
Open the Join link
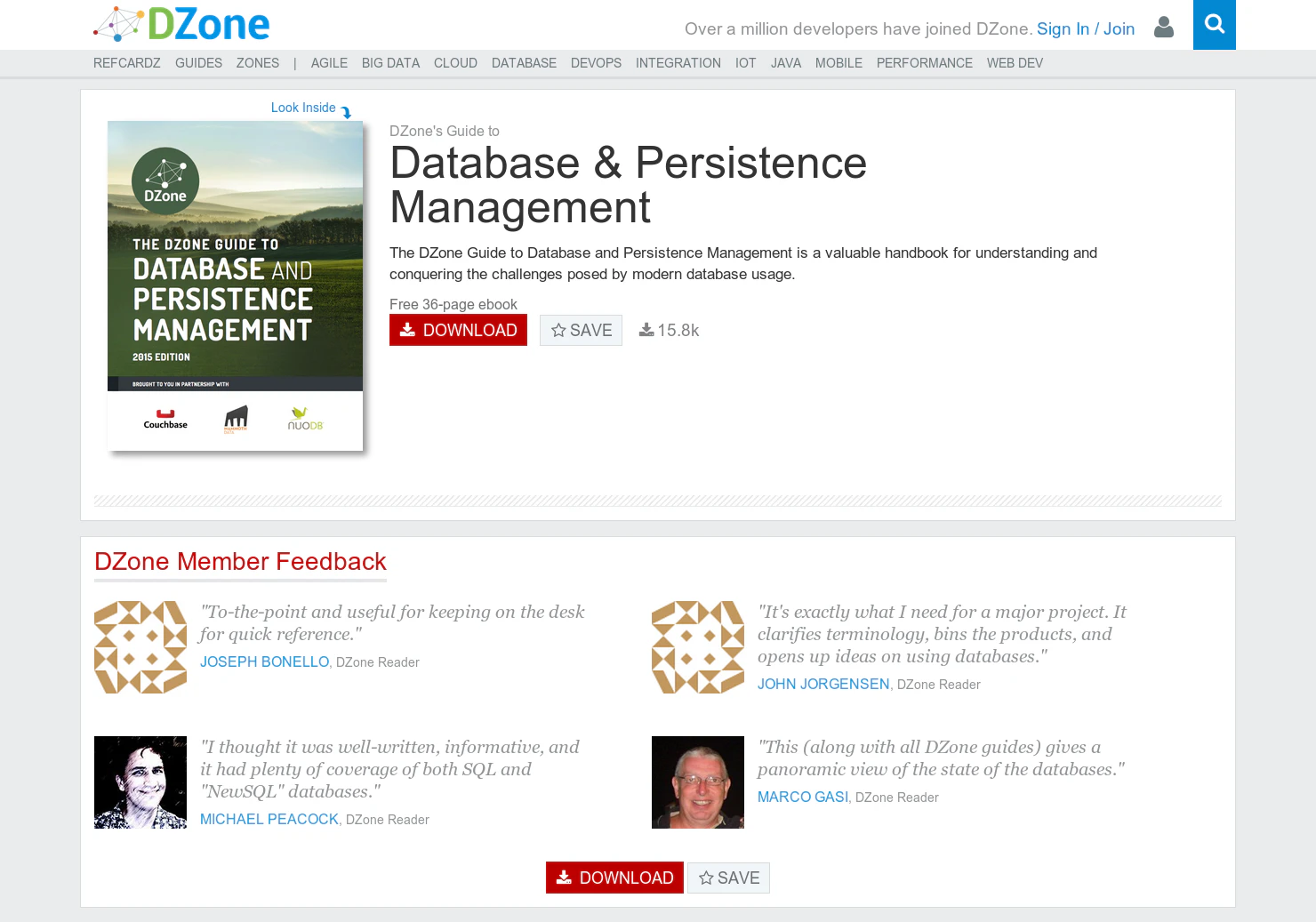pyautogui.click(x=1119, y=28)
